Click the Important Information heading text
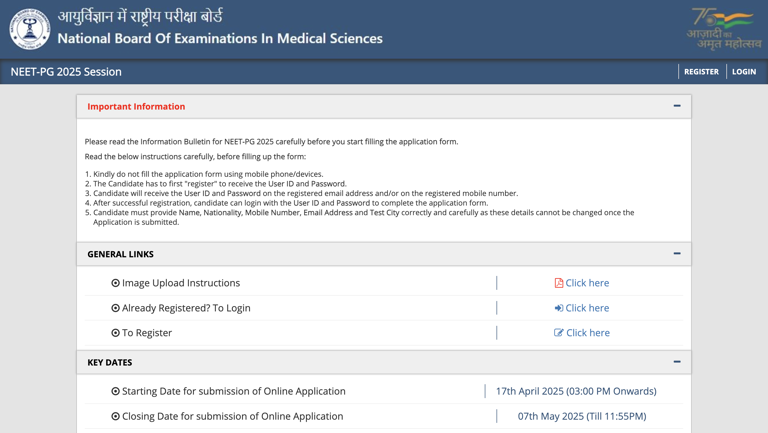The height and width of the screenshot is (433, 768). pos(136,106)
